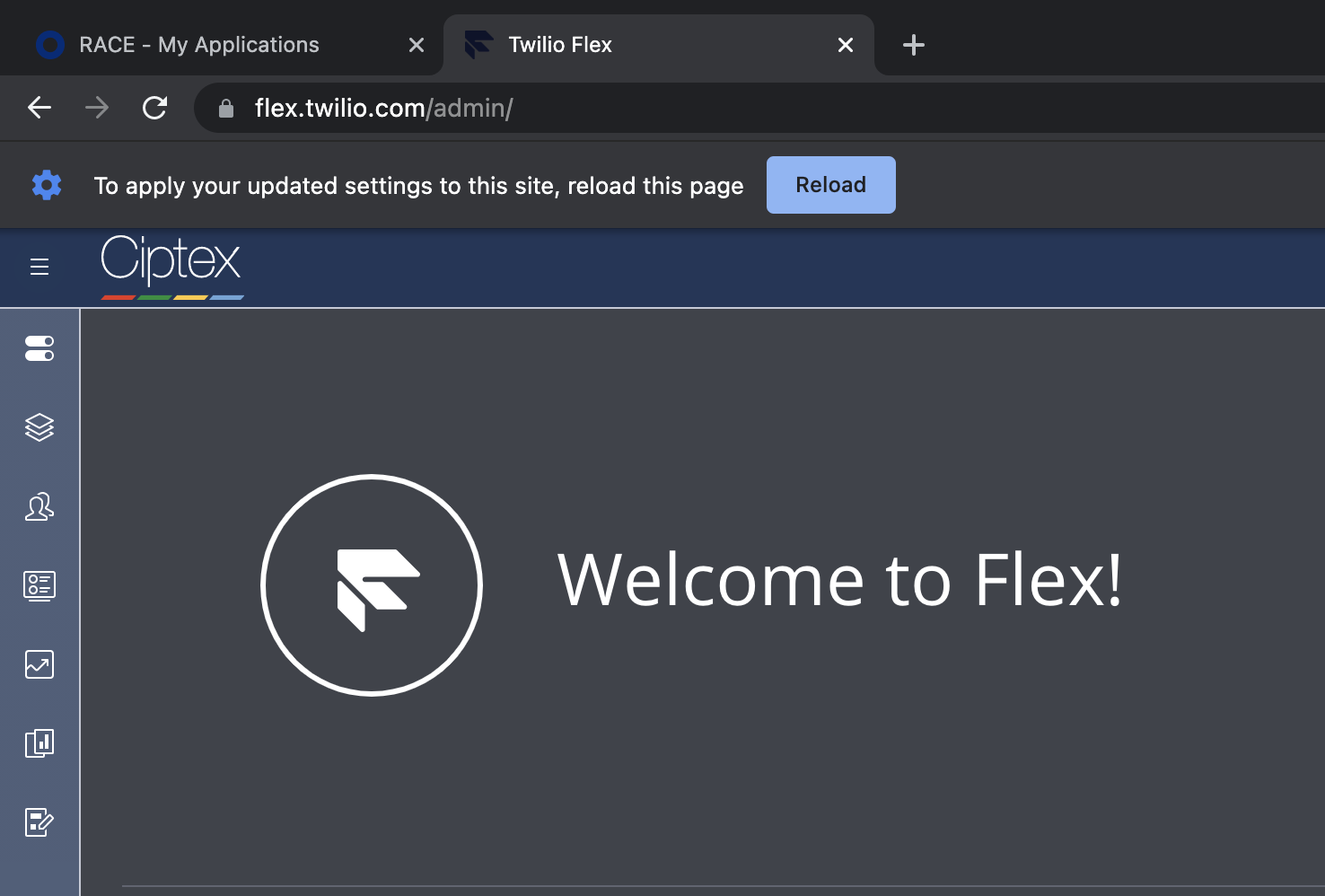
Task: Open a new browser tab
Action: tap(914, 45)
